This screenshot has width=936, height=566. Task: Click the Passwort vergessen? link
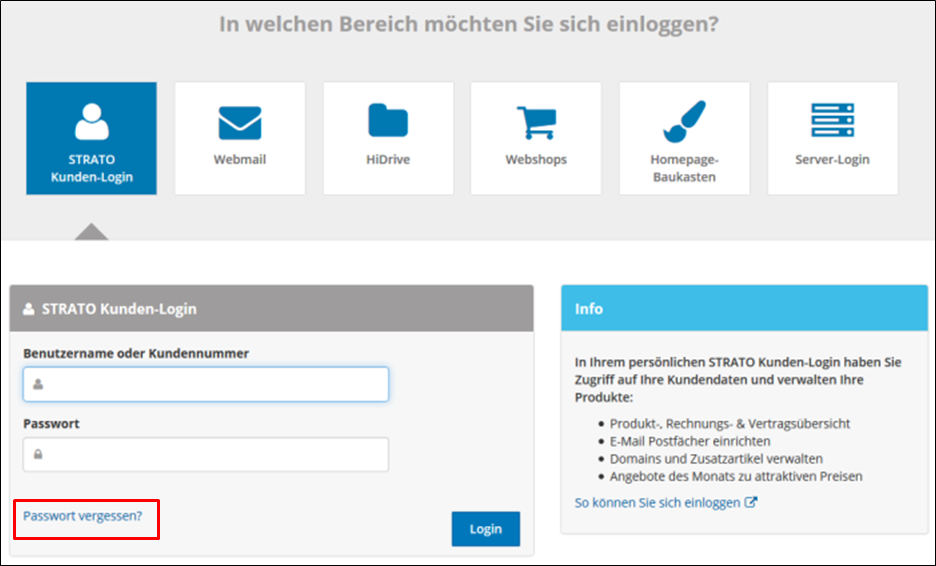pos(83,516)
